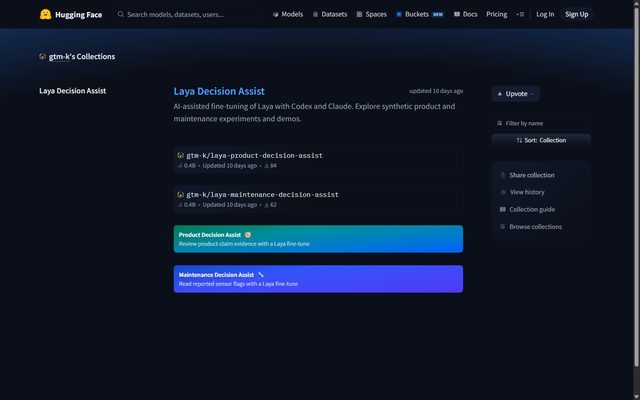
Task: Click the Sign Up button
Action: [x=576, y=14]
